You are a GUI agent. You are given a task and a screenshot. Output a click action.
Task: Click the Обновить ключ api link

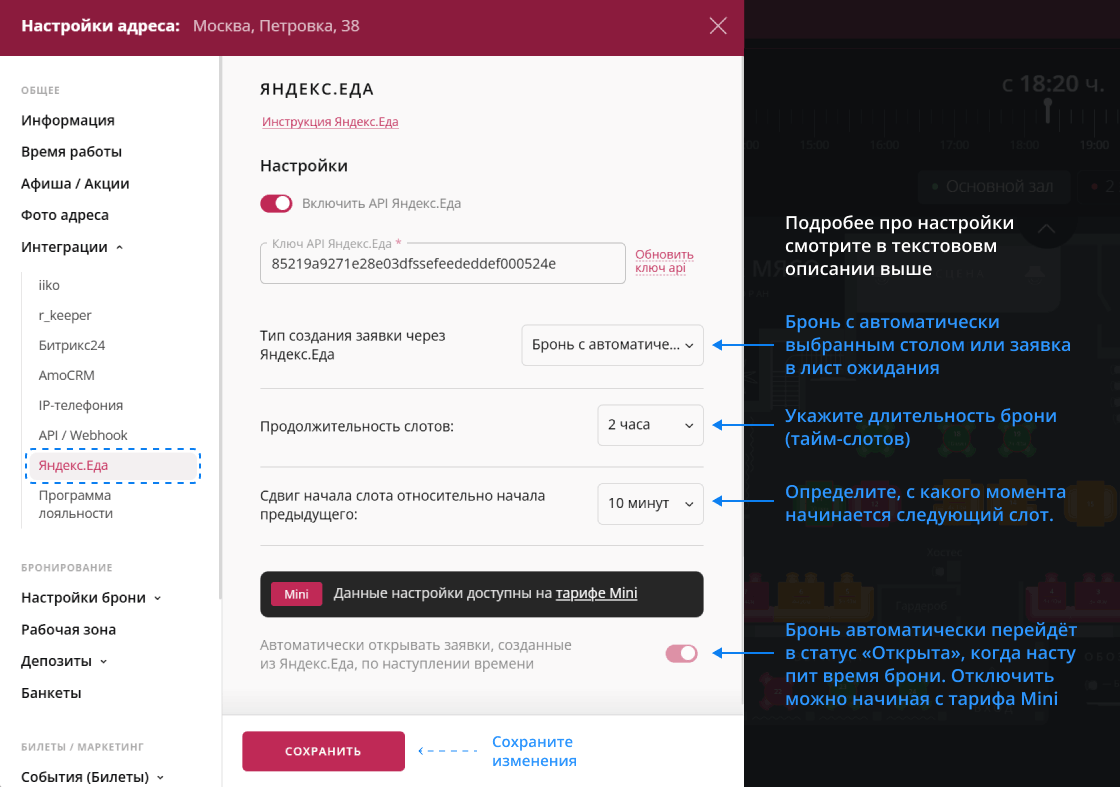pos(664,261)
